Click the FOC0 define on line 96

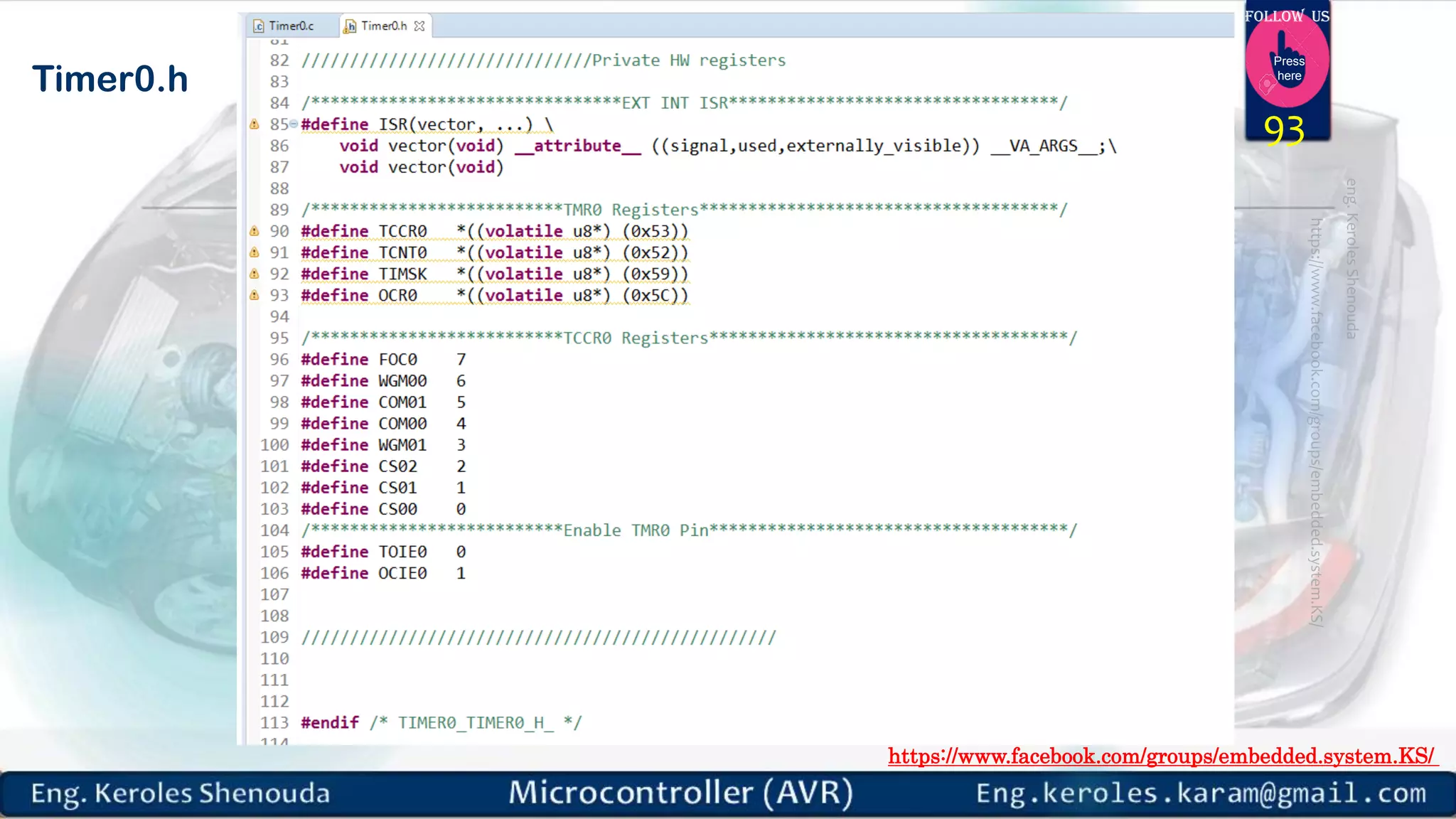[397, 360]
